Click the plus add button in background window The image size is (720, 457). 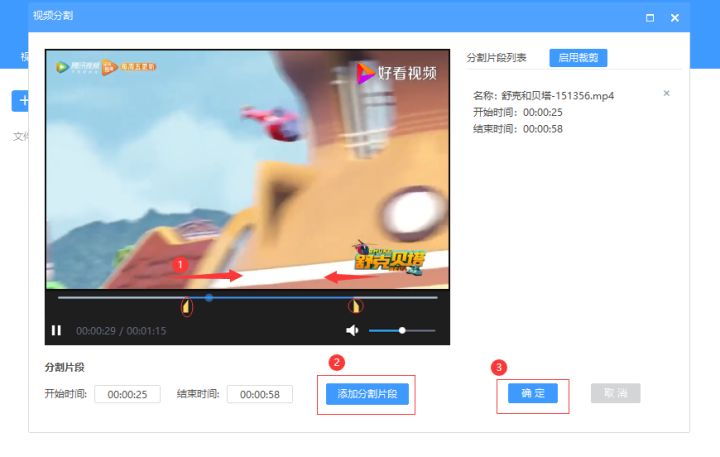pyautogui.click(x=20, y=101)
